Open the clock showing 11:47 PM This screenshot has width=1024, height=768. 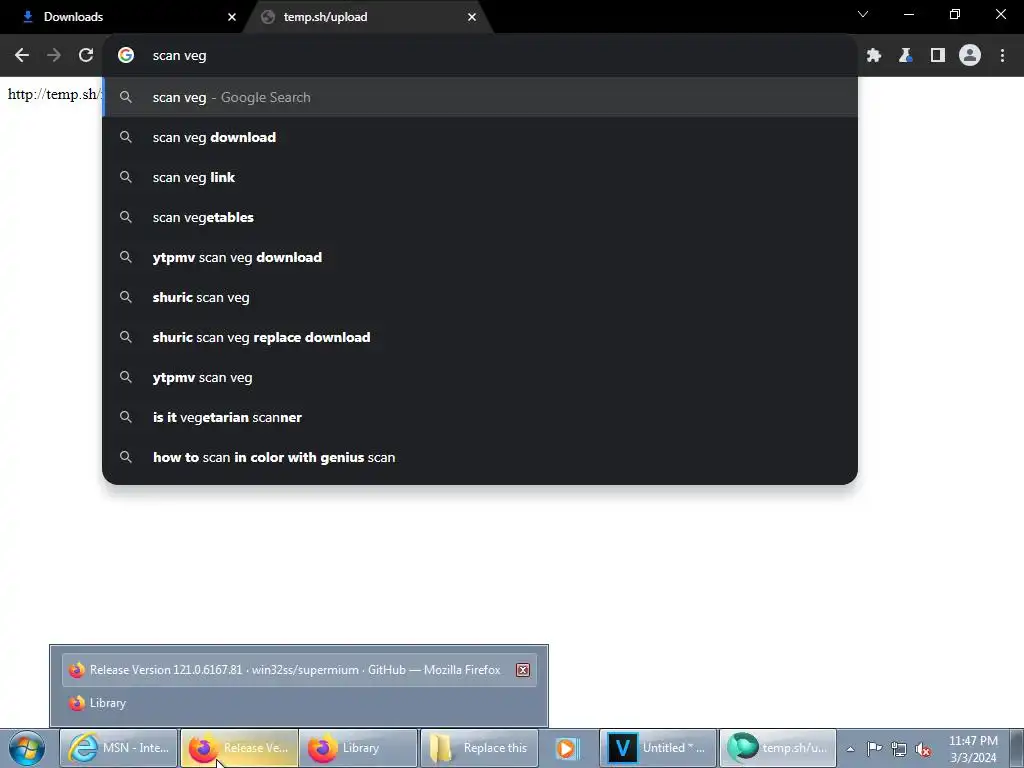coord(973,749)
